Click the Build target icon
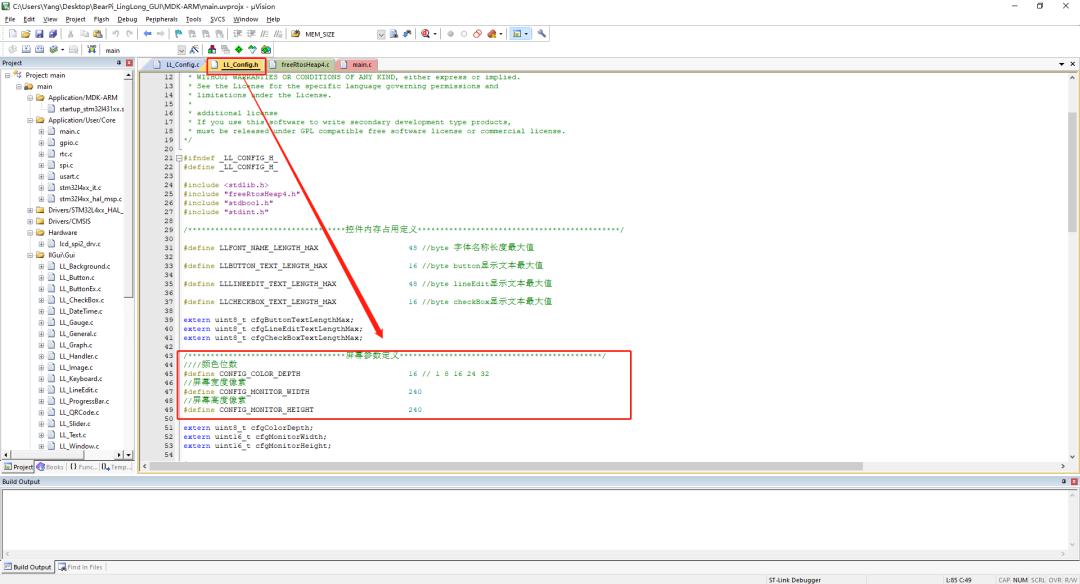Screen dimensions: 1080x584 tap(26, 50)
